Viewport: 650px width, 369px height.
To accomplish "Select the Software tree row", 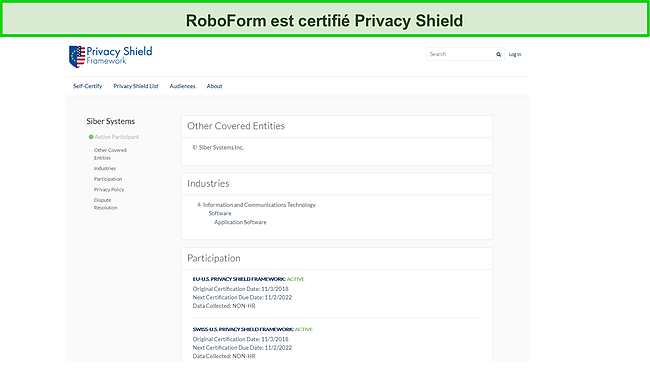I will click(x=220, y=213).
